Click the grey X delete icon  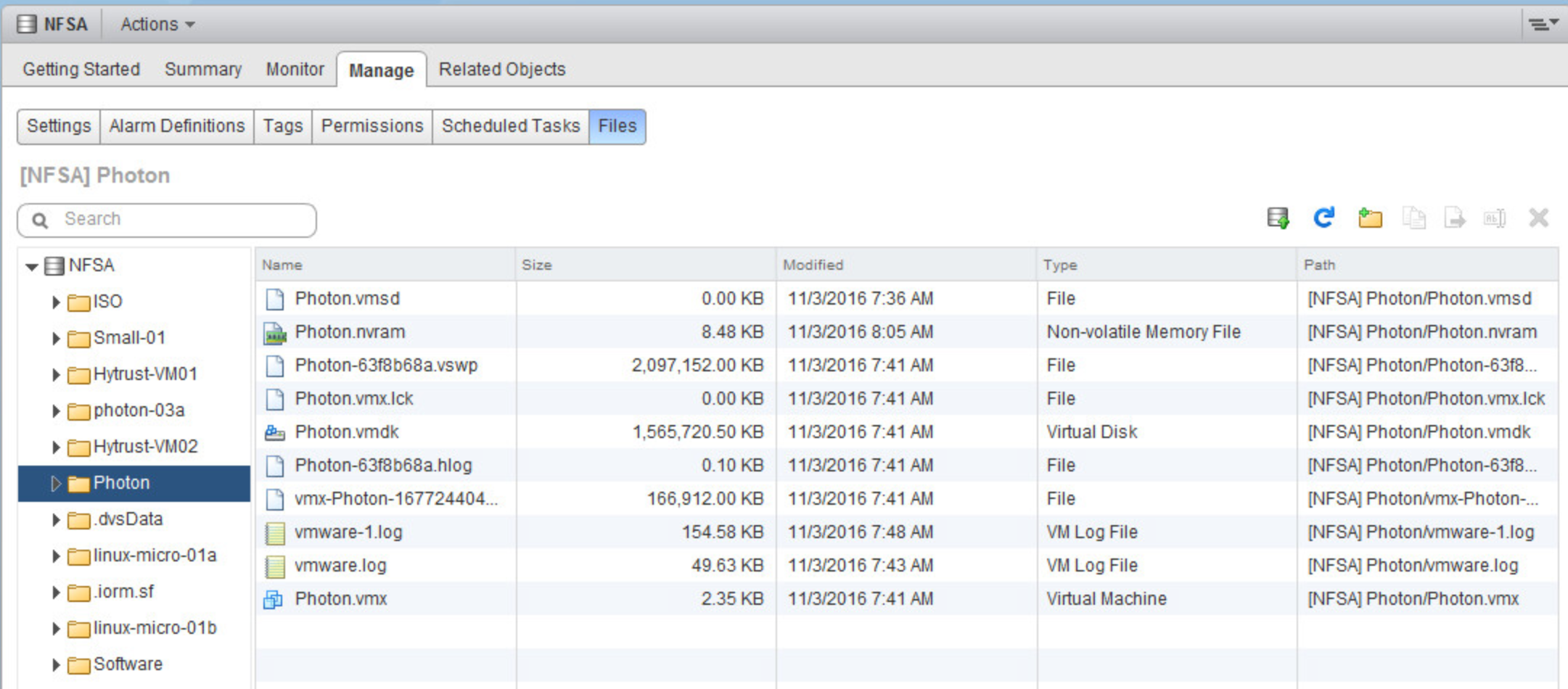tap(1538, 218)
